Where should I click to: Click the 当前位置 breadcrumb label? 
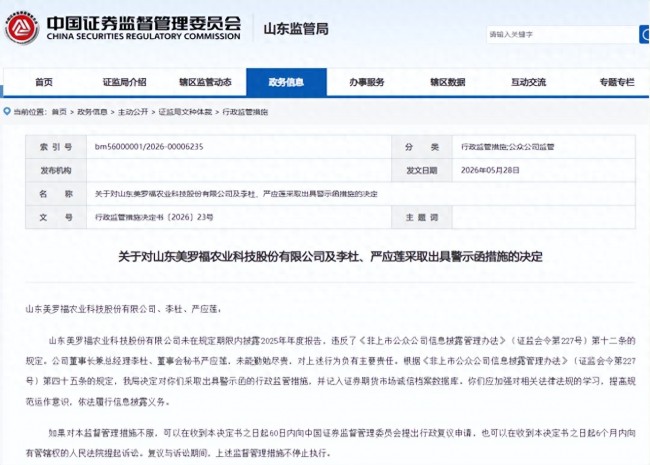pos(29,112)
